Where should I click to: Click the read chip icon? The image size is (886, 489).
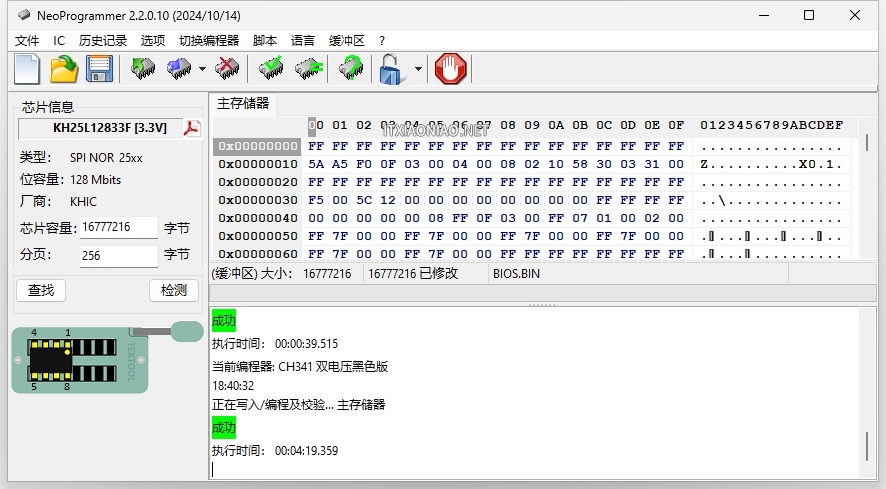tap(144, 69)
